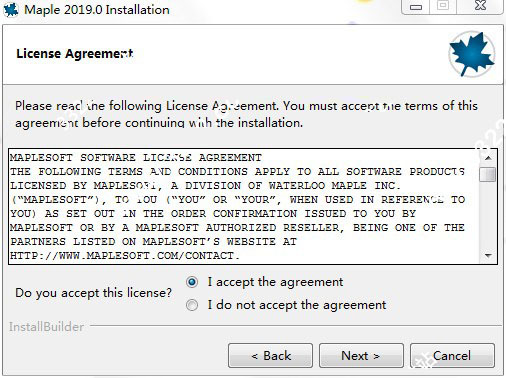The image size is (506, 378).
Task: Click the Maple 2019.0 Installation title text
Action: (97, 10)
